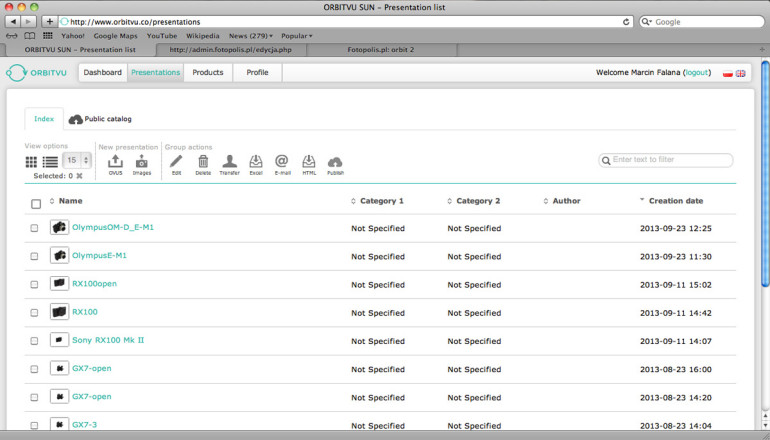Clear selection with the X icon

(x=79, y=176)
